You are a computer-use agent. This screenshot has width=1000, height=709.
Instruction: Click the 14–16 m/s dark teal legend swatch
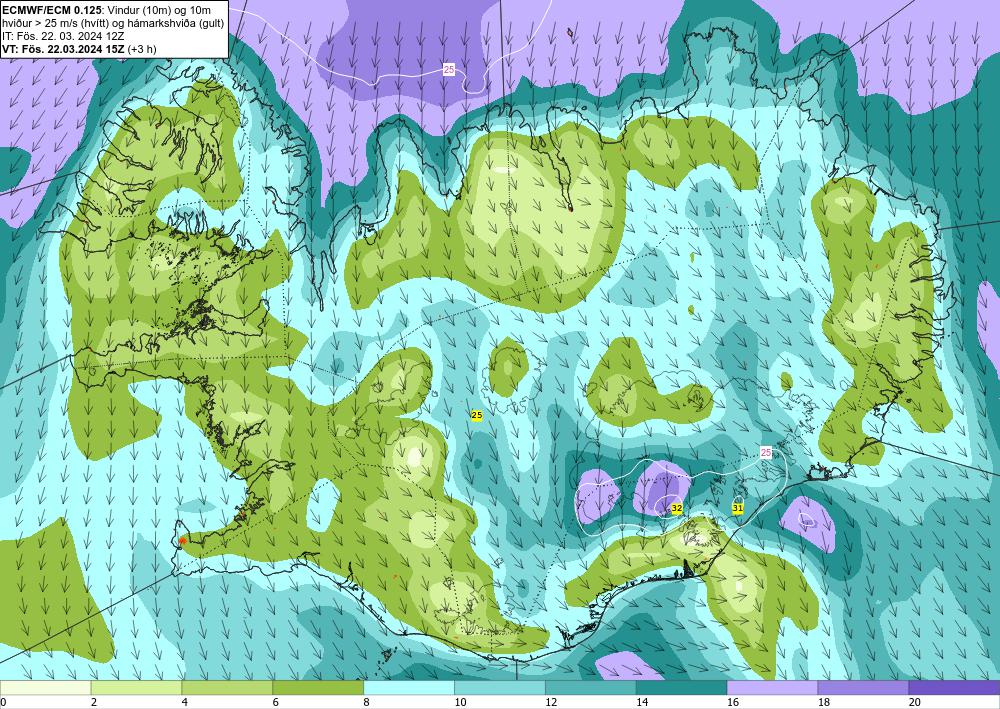pos(681,688)
